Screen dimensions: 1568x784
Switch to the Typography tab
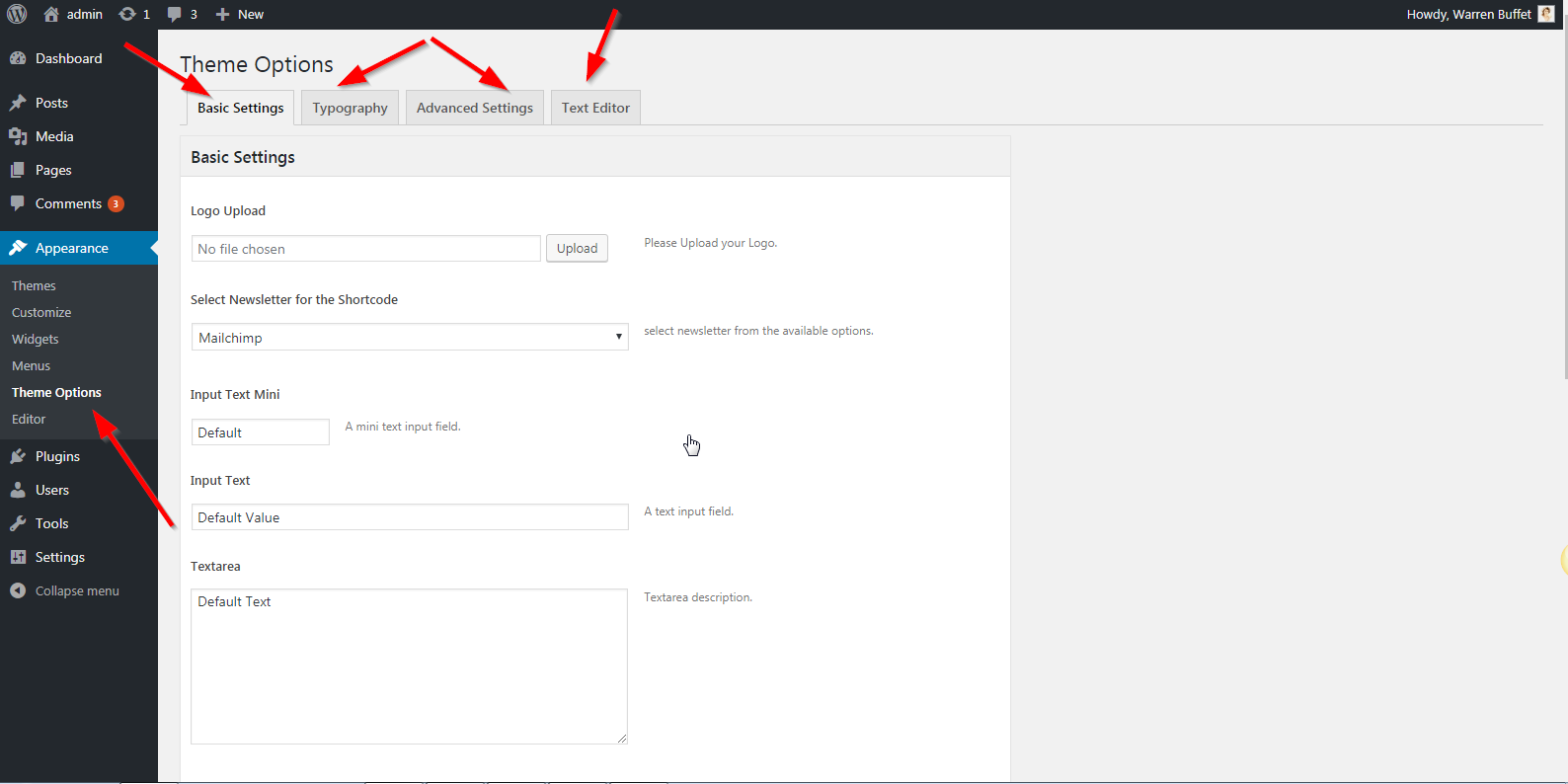[350, 108]
